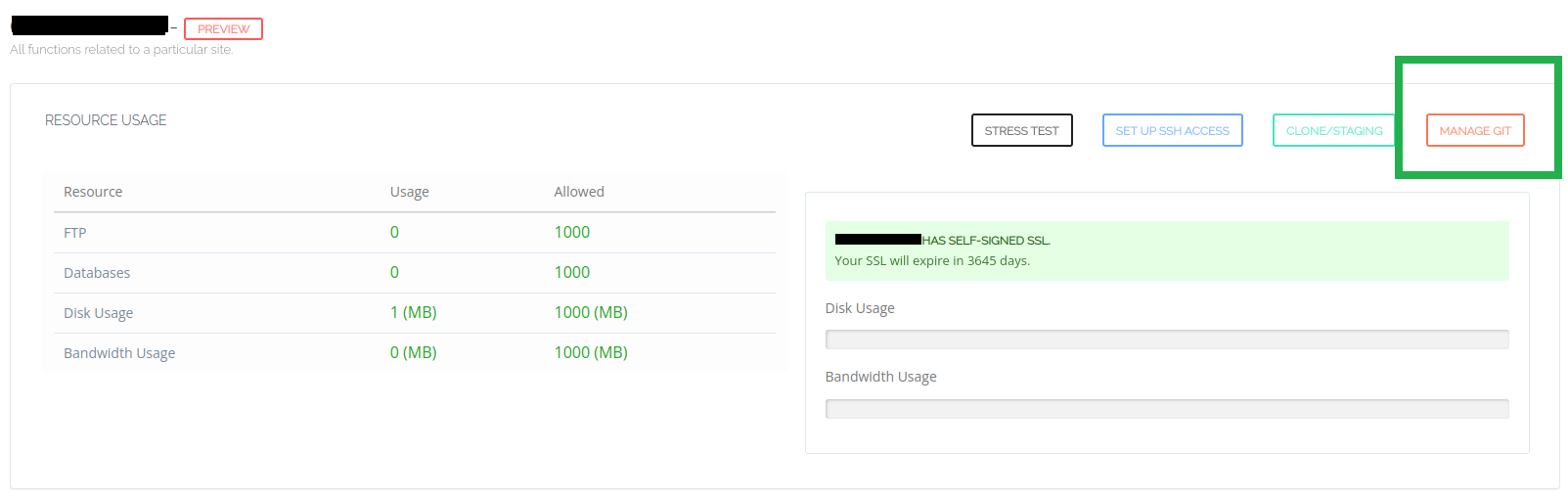The image size is (1568, 498).
Task: Click the Disk Usage progress bar
Action: [1166, 340]
